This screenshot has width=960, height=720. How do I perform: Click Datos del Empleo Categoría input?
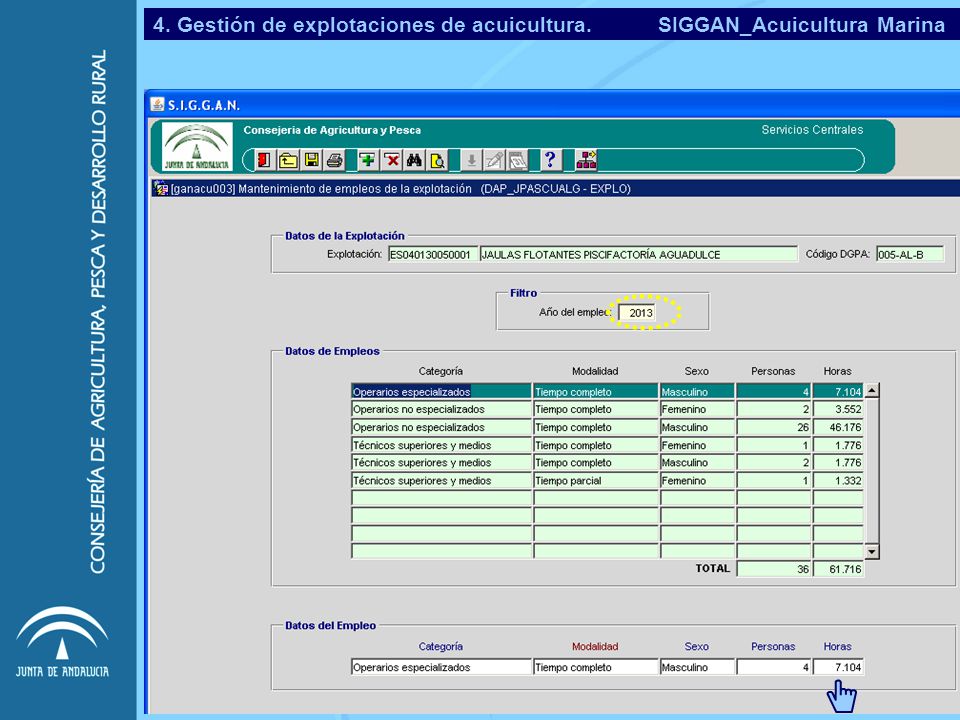point(441,667)
